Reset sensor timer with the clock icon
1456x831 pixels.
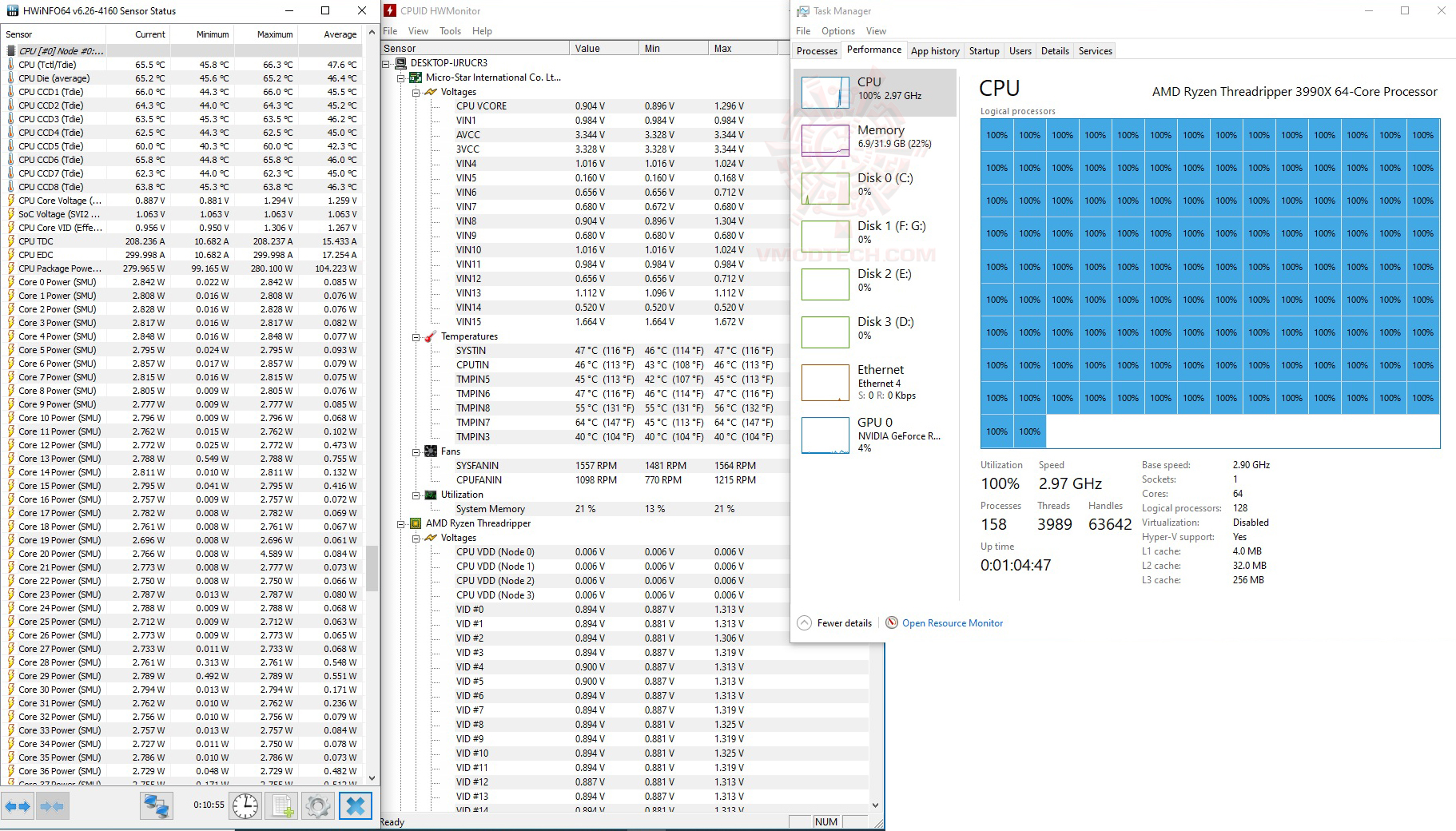pos(245,806)
